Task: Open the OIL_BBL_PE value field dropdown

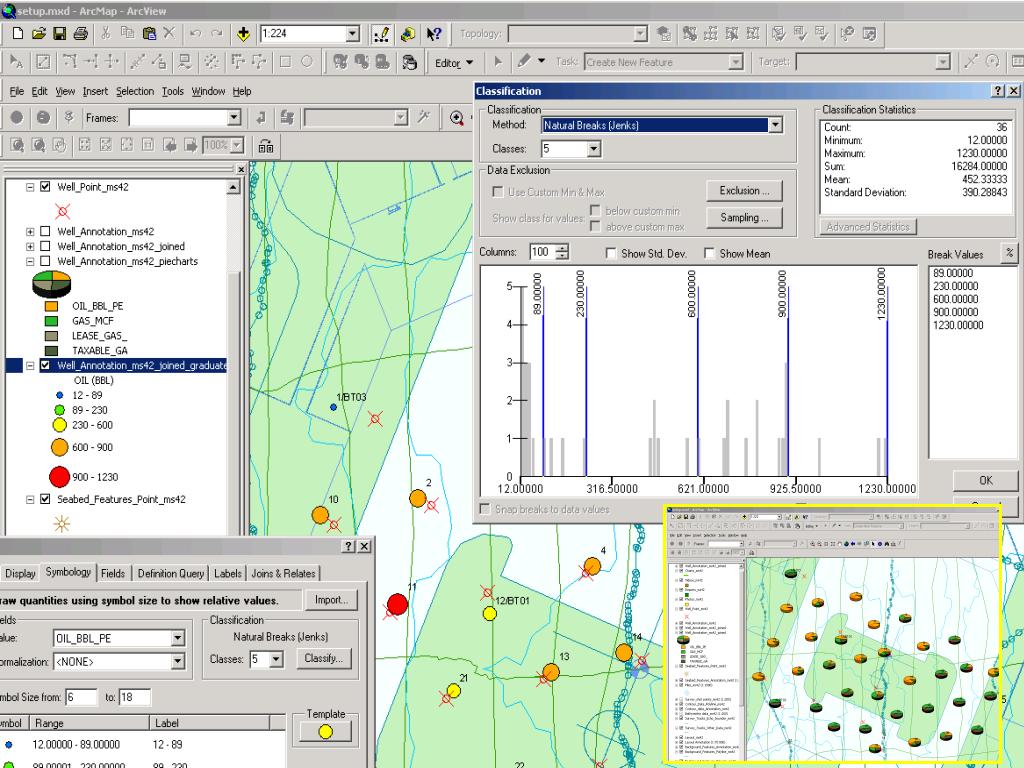Action: coord(178,638)
